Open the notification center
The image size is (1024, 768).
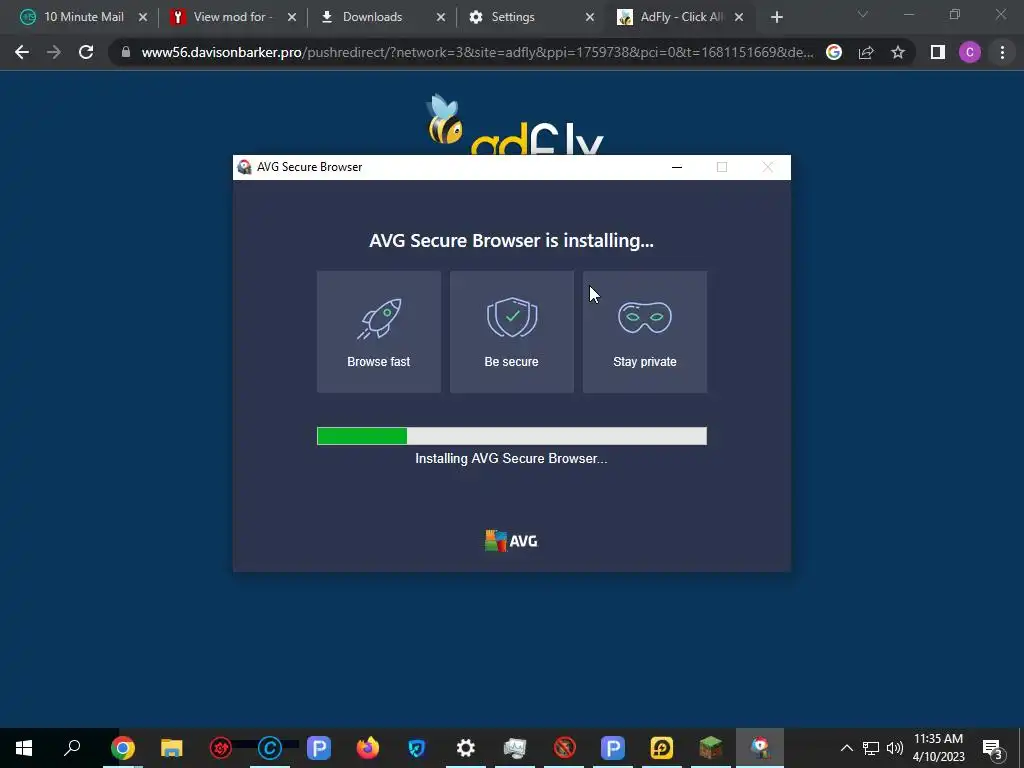pyautogui.click(x=993, y=748)
